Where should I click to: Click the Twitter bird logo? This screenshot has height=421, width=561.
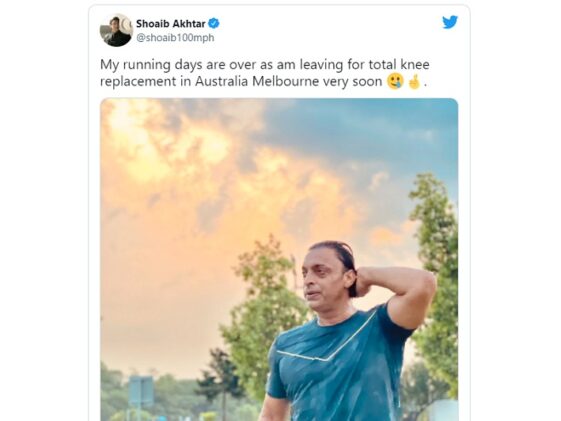[450, 22]
